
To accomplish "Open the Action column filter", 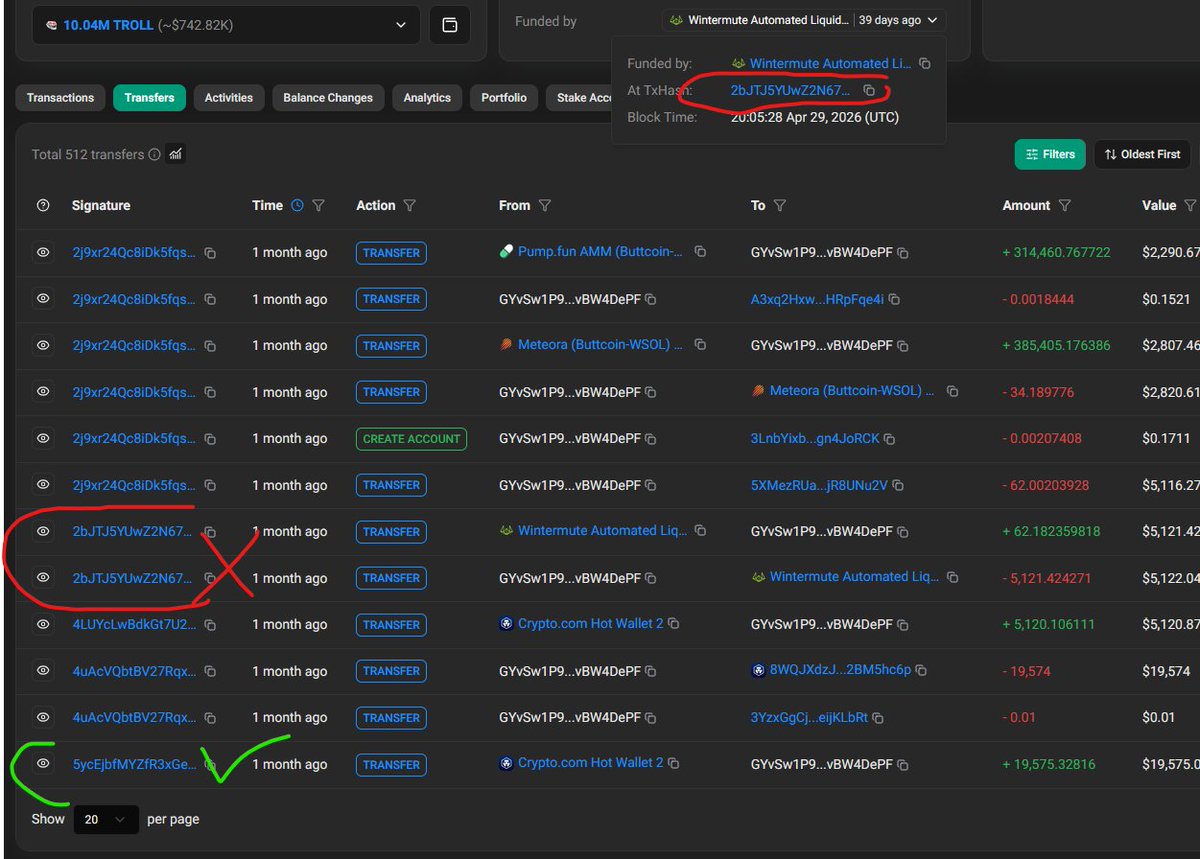I will click(x=410, y=205).
